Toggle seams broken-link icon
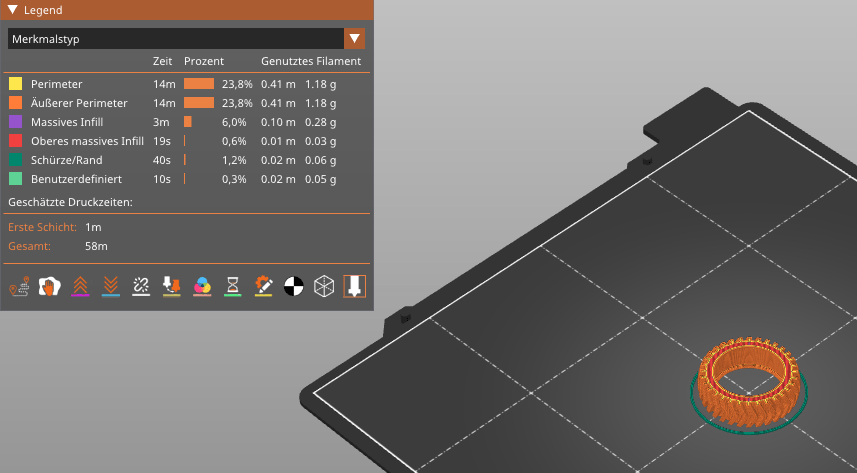 pyautogui.click(x=141, y=286)
